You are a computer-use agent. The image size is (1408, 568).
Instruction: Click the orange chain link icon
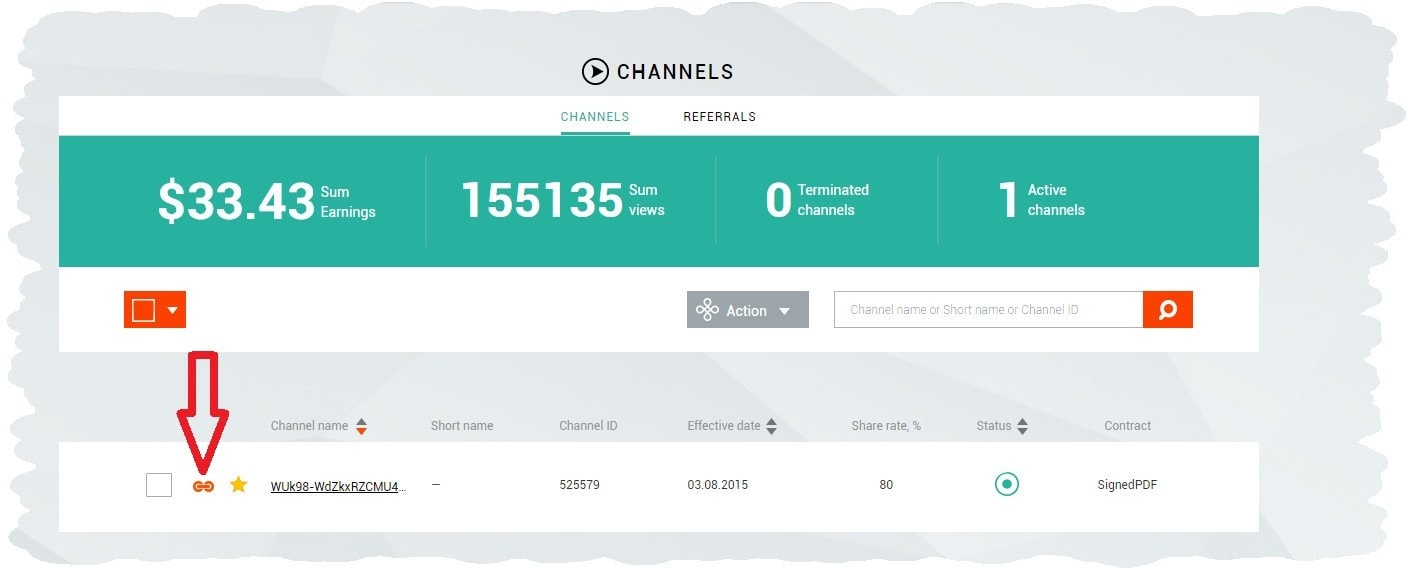tap(203, 486)
